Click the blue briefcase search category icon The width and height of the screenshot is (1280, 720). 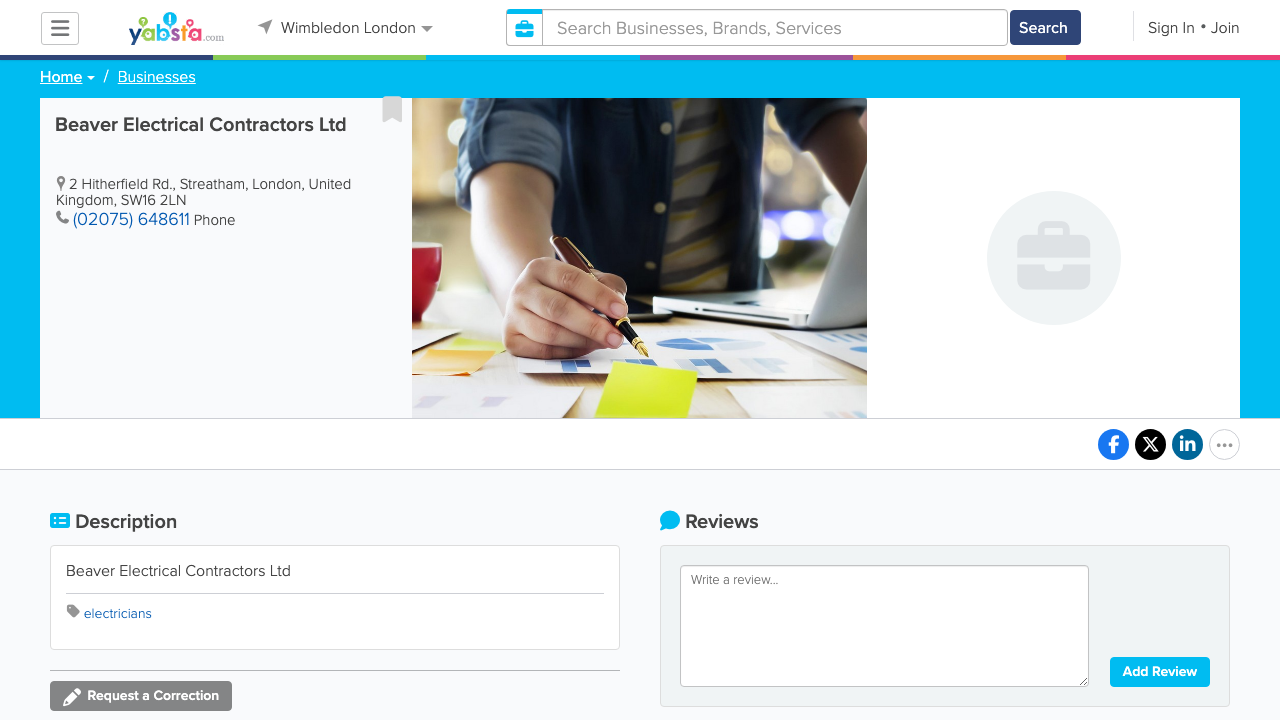524,27
